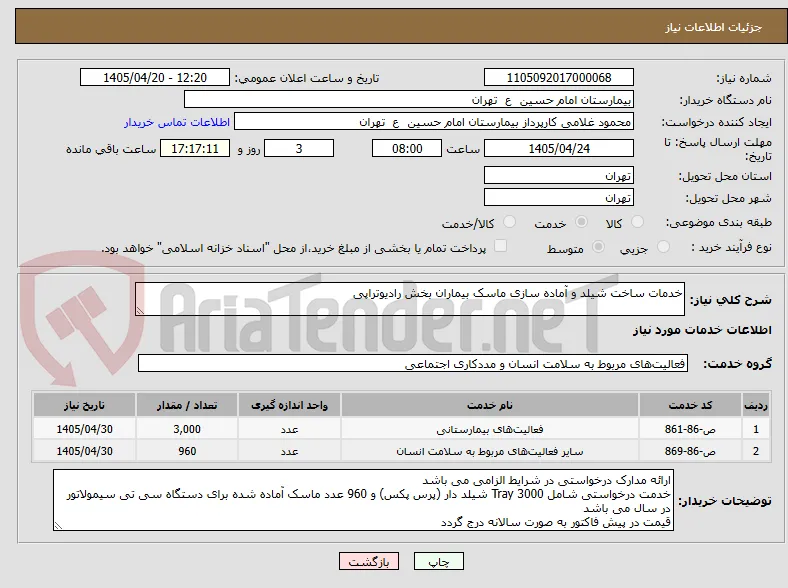Viewport: 788px width, 588px height.
Task: Click the شهر محل تحویل field
Action: tap(559, 198)
